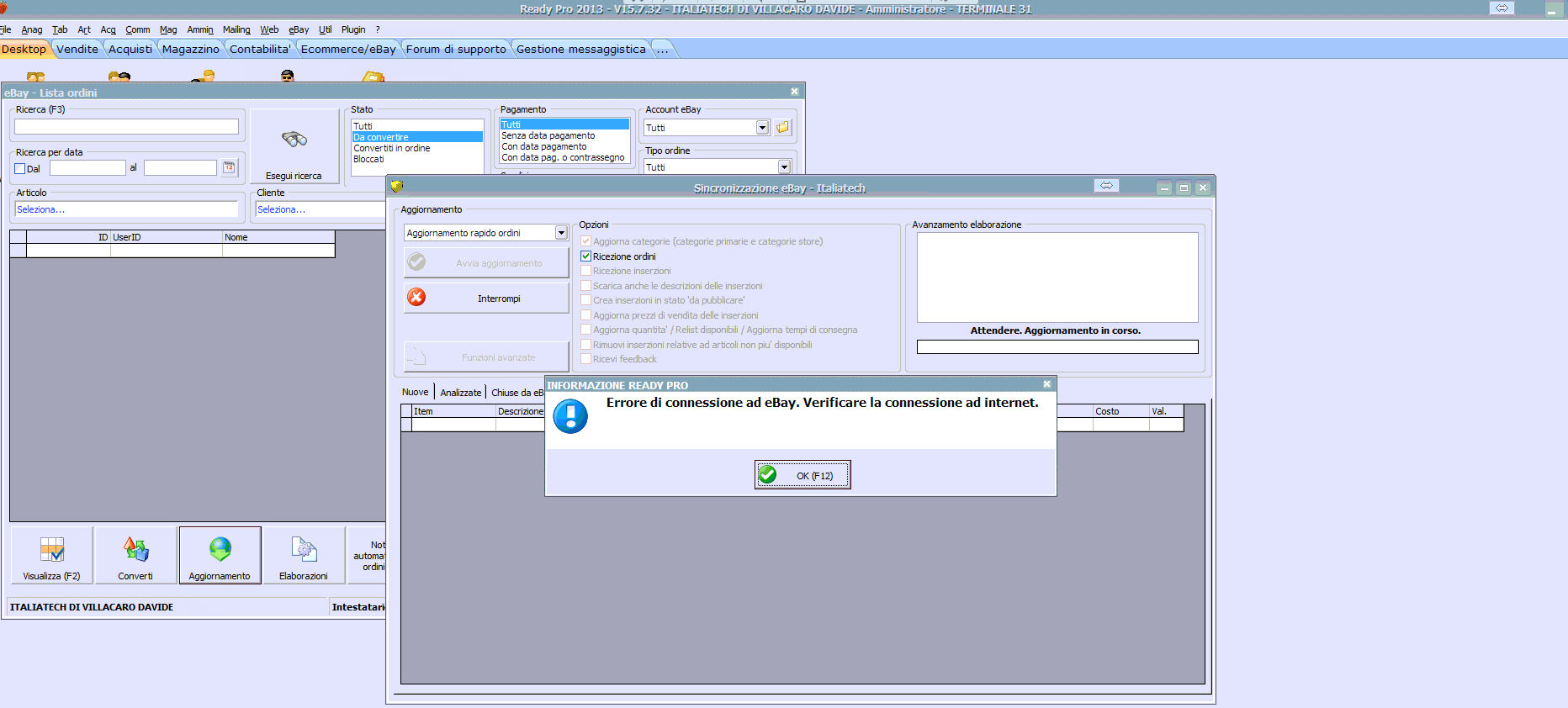This screenshot has width=1568, height=708.
Task: Click the Aggiornamento globe icon
Action: (x=220, y=549)
